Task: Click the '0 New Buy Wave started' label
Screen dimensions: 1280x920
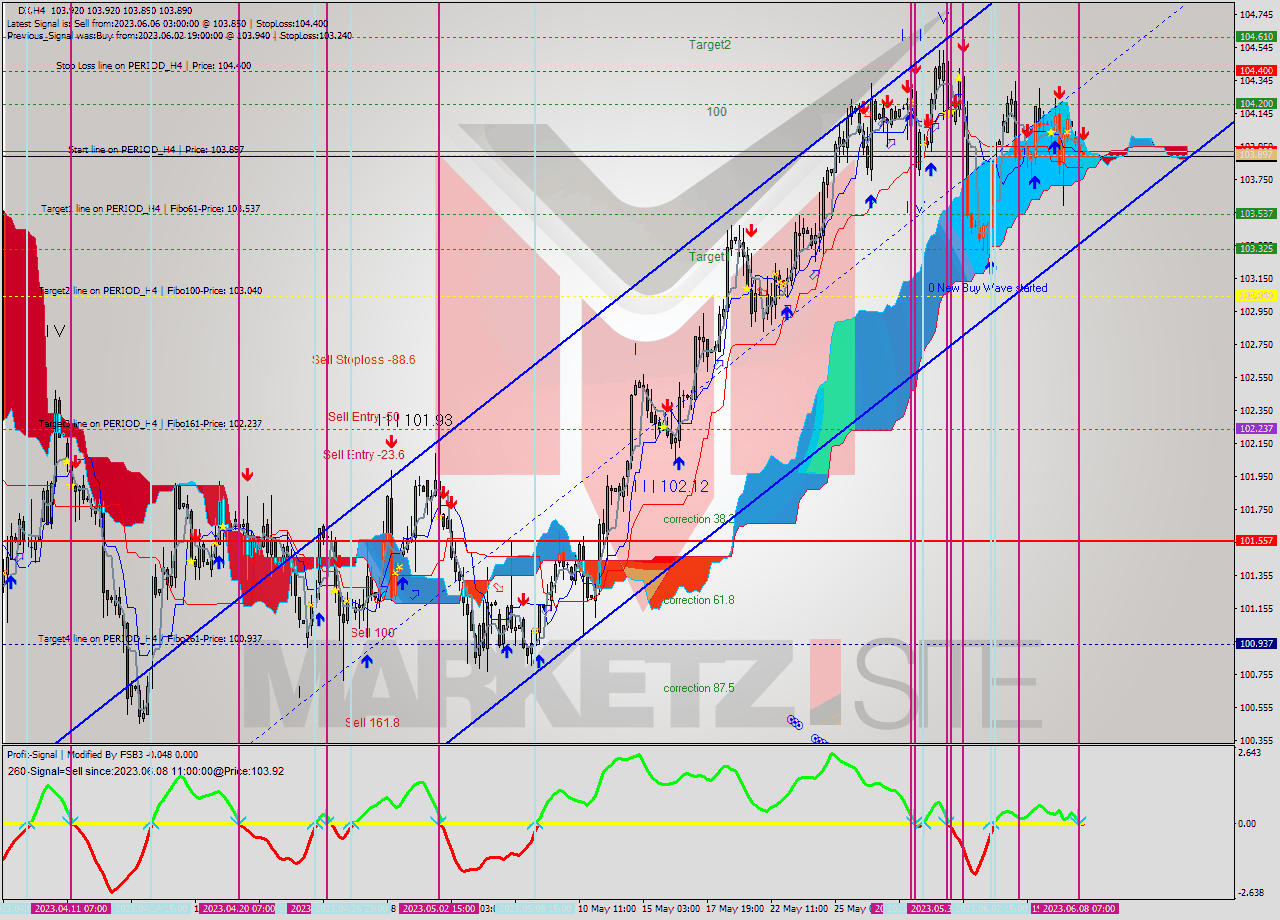Action: point(988,288)
